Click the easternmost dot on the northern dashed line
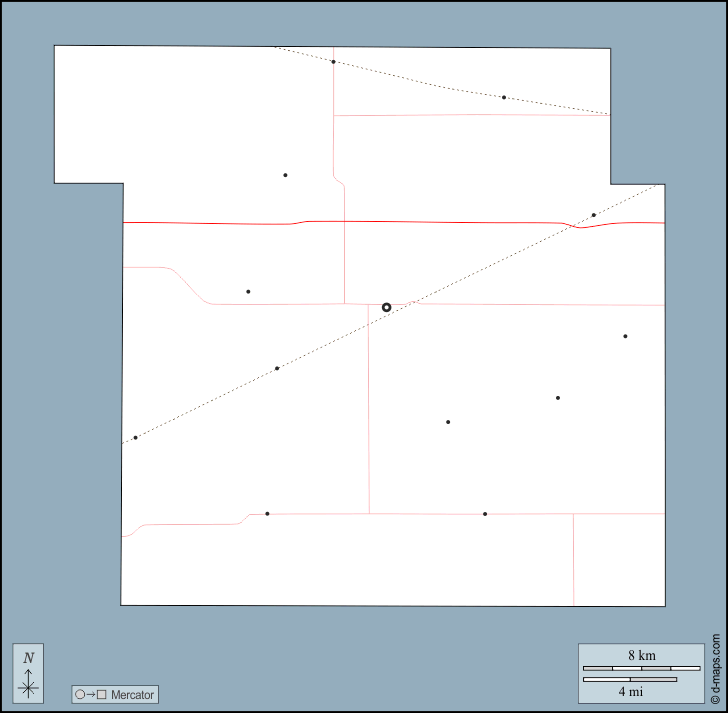The width and height of the screenshot is (728, 713). 504,98
